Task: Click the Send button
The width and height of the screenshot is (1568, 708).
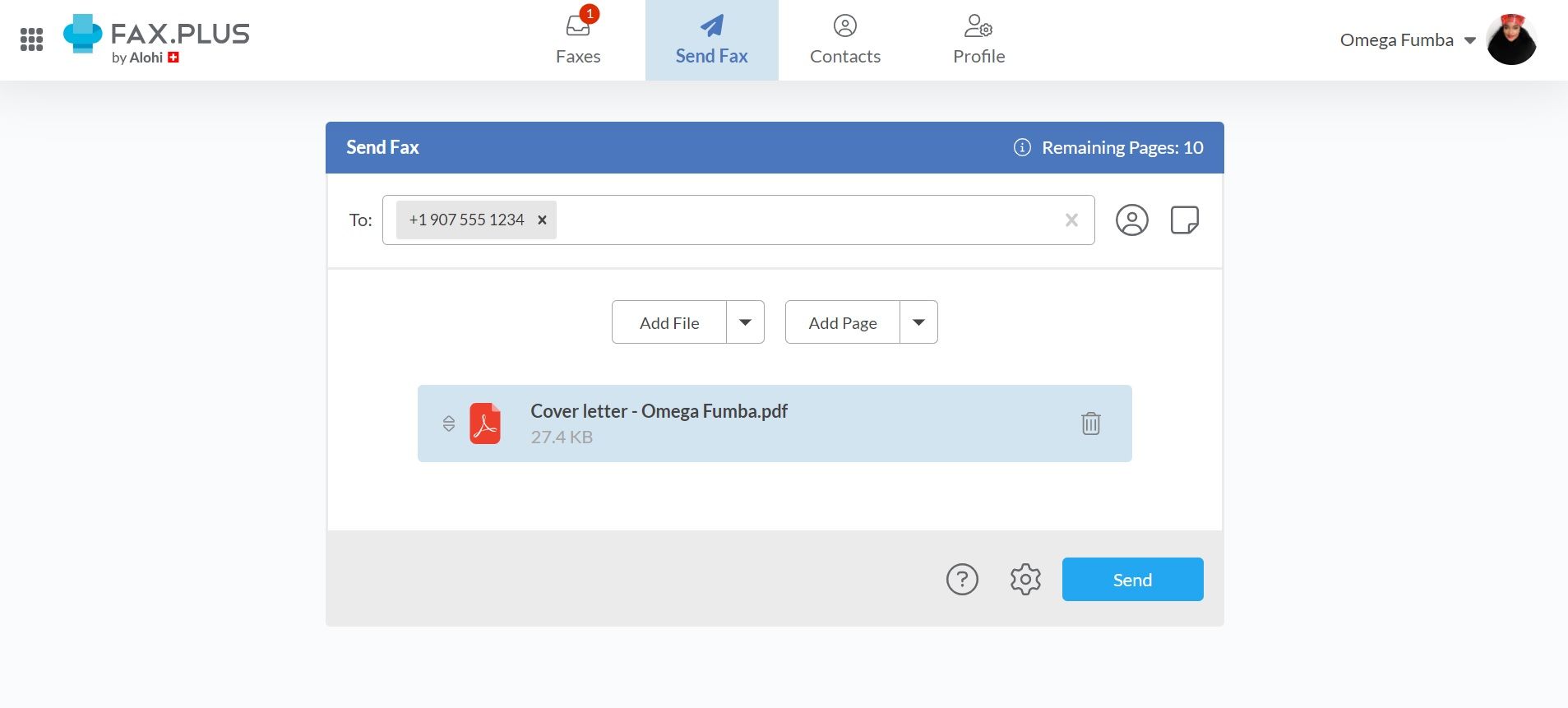Action: [1132, 580]
